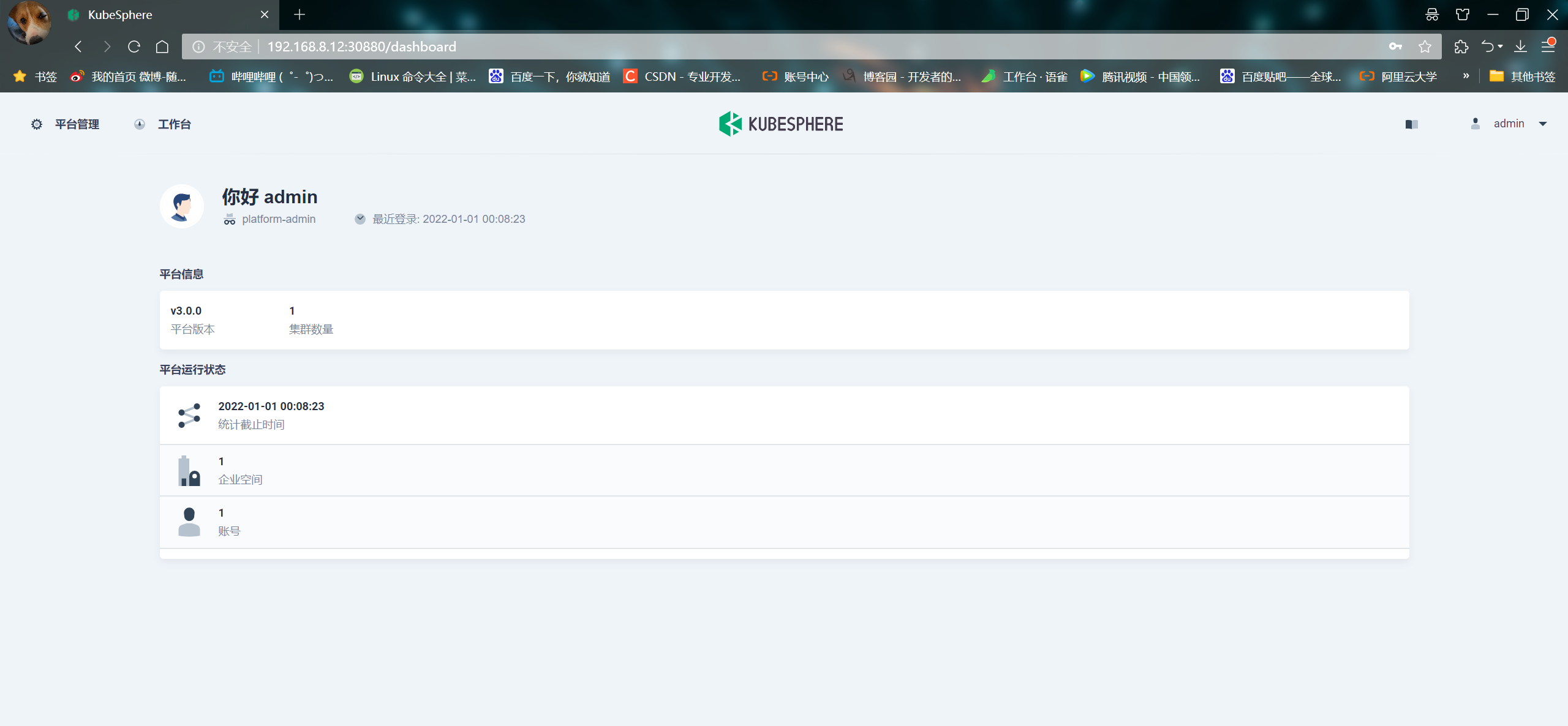Open the browser main menu icon
Viewport: 1568px width, 726px height.
[1548, 46]
